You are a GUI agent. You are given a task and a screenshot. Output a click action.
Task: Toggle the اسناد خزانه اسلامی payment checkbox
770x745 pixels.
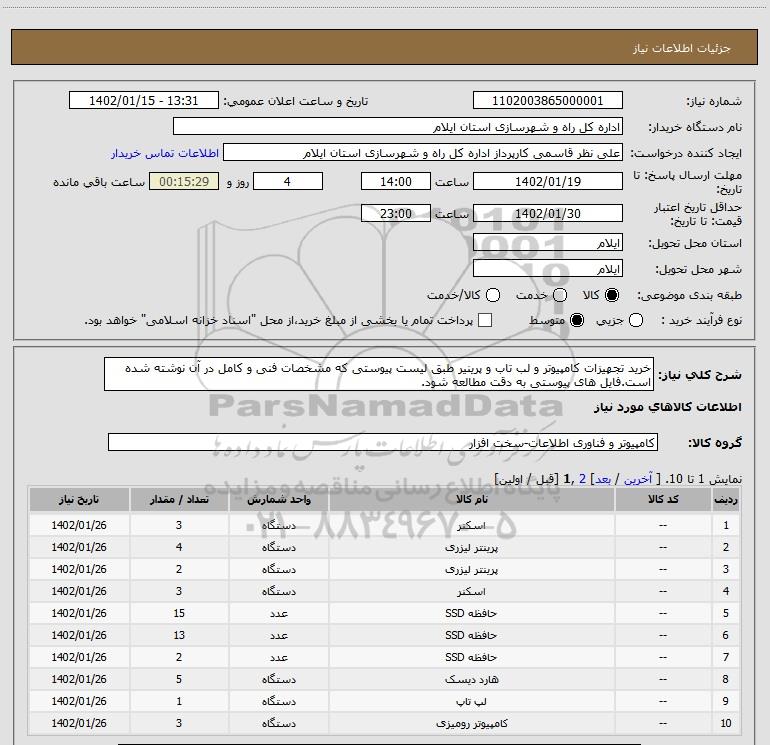(485, 321)
